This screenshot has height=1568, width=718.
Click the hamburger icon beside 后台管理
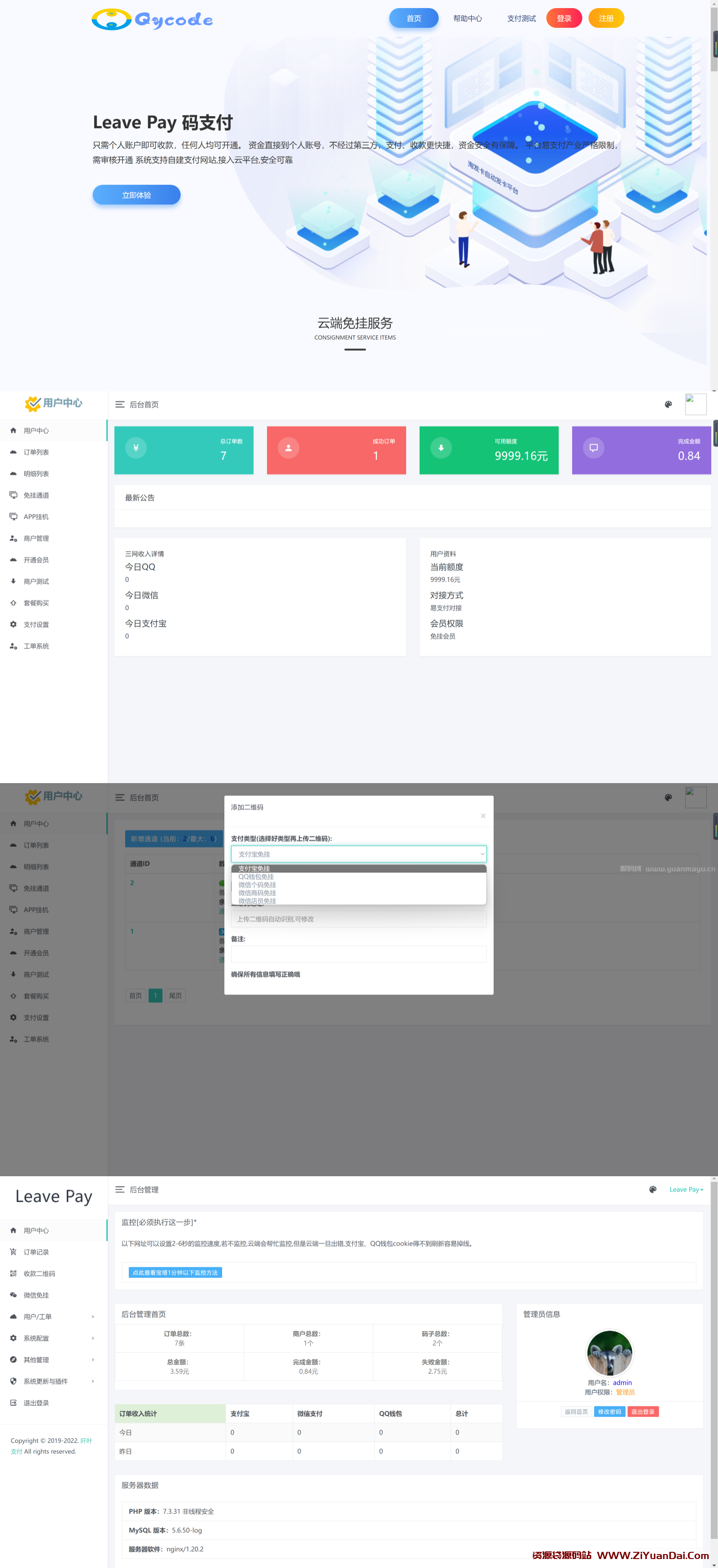tap(120, 1189)
